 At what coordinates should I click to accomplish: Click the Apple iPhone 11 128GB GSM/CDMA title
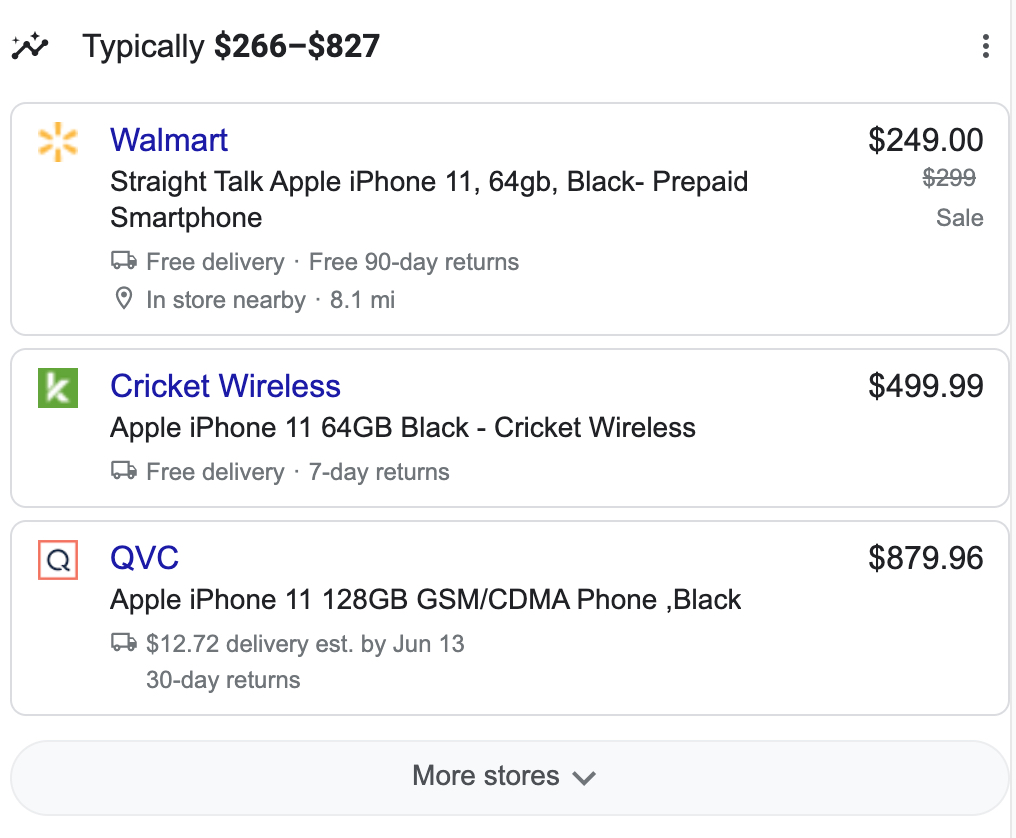click(425, 600)
